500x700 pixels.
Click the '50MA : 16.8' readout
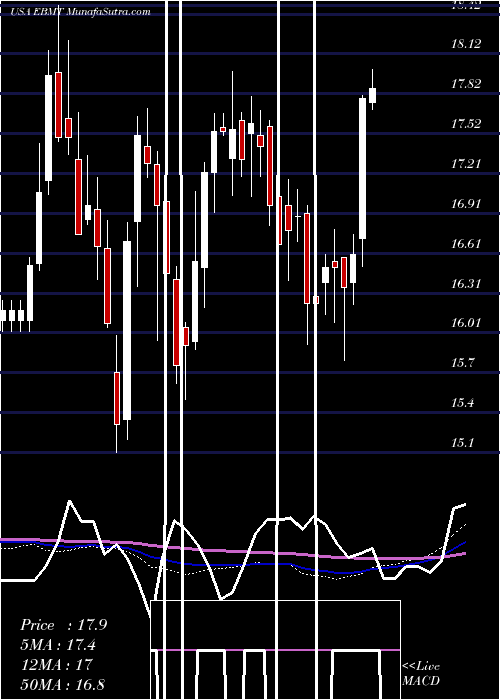(x=62, y=684)
